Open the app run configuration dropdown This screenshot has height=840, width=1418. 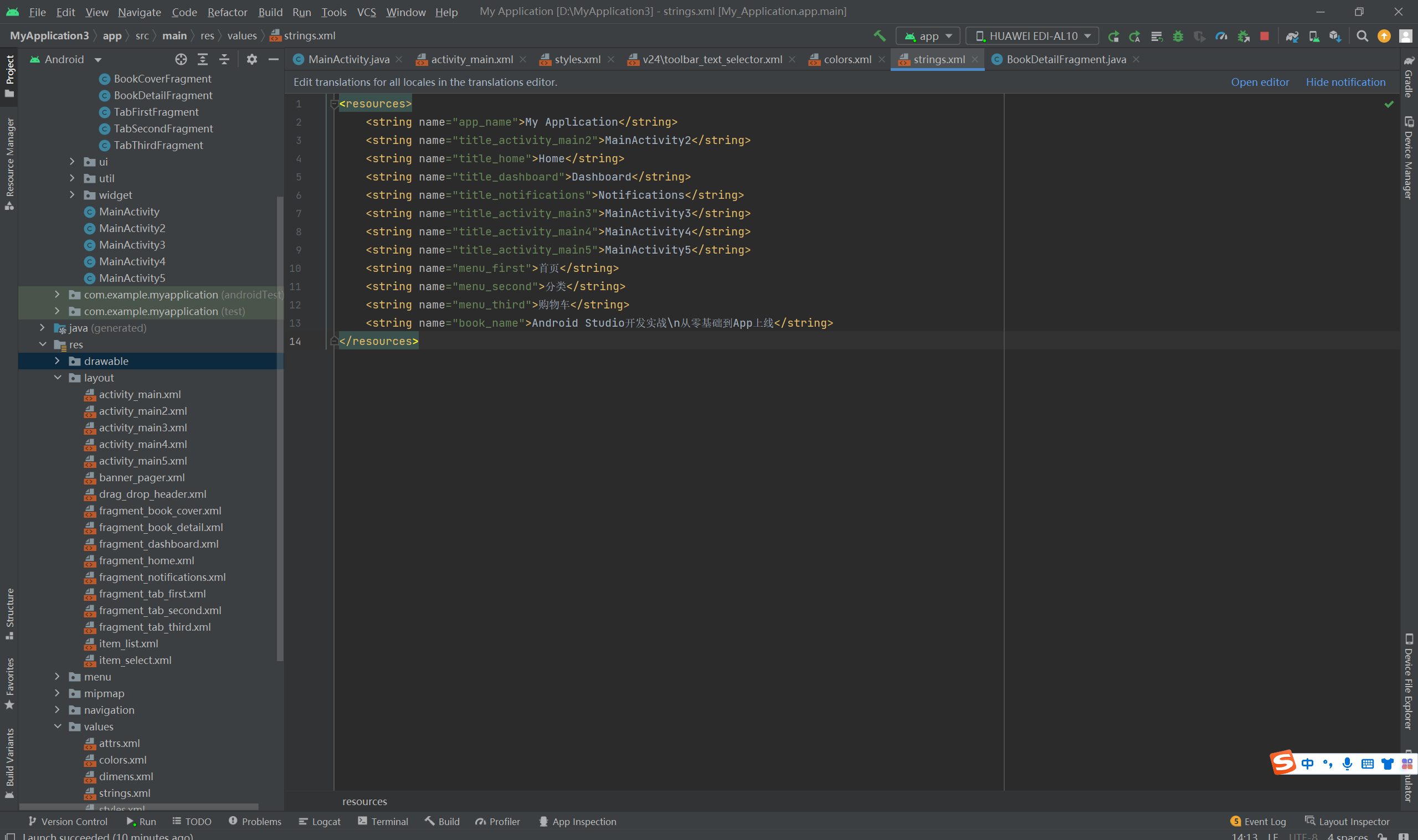(x=928, y=36)
